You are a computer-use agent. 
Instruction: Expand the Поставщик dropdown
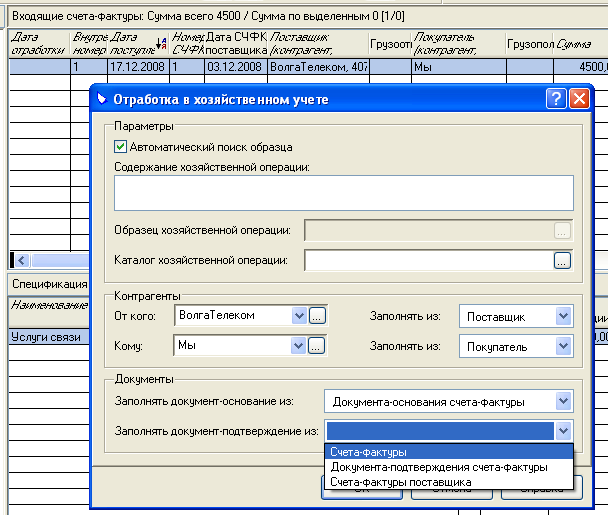coord(563,316)
